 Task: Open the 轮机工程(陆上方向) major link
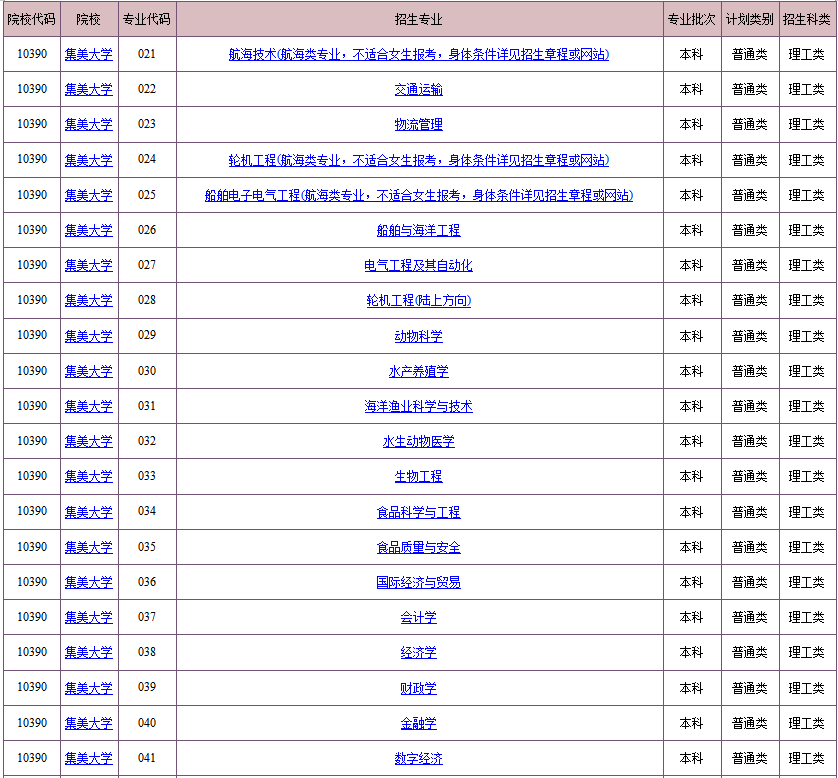[x=418, y=300]
